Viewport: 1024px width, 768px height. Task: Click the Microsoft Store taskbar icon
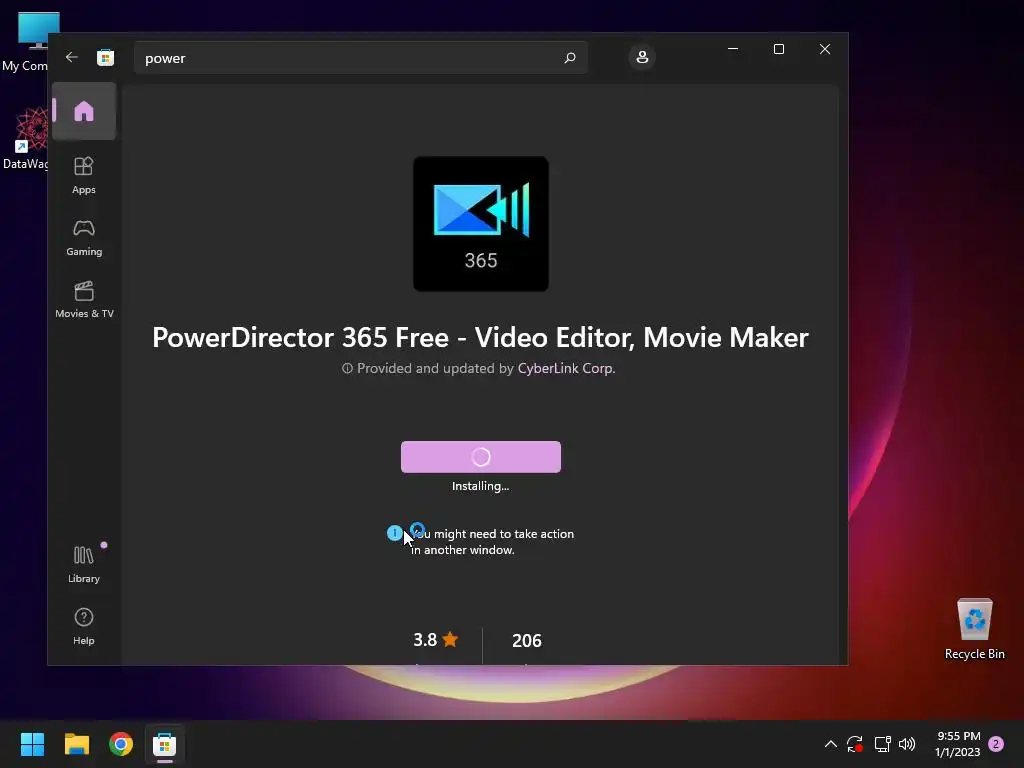165,744
